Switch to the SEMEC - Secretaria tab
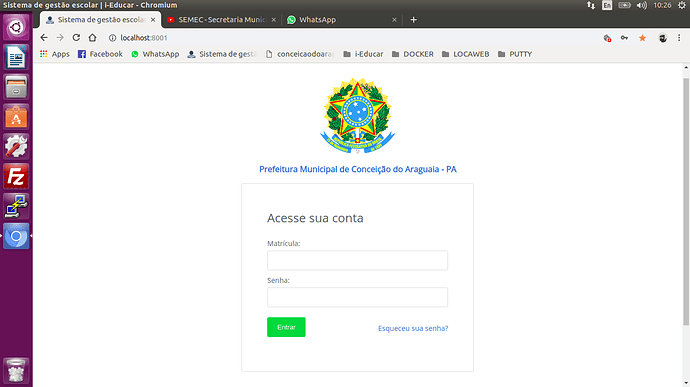Screen dimensions: 690x387 click(x=221, y=20)
